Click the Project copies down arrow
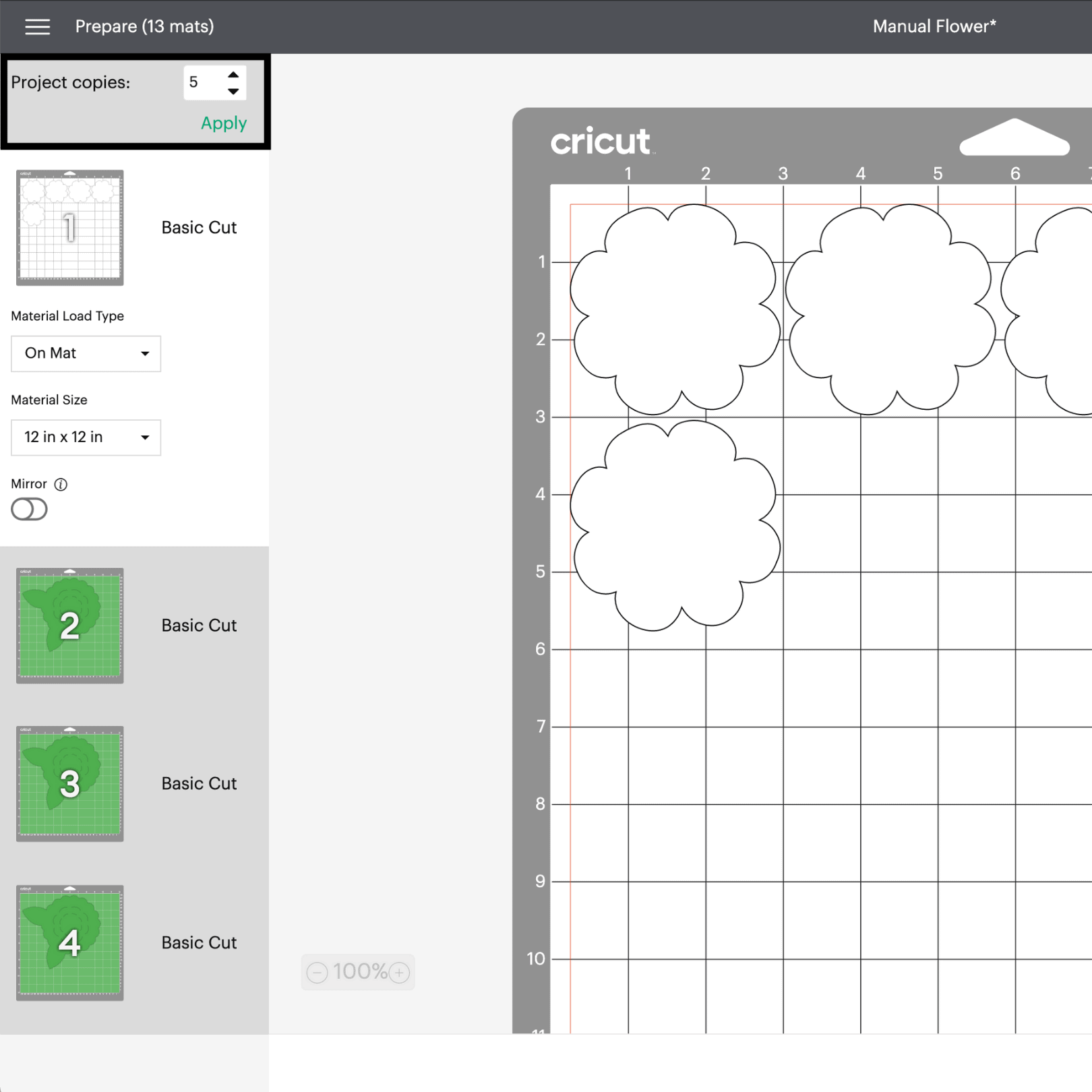1092x1092 pixels. pos(233,90)
